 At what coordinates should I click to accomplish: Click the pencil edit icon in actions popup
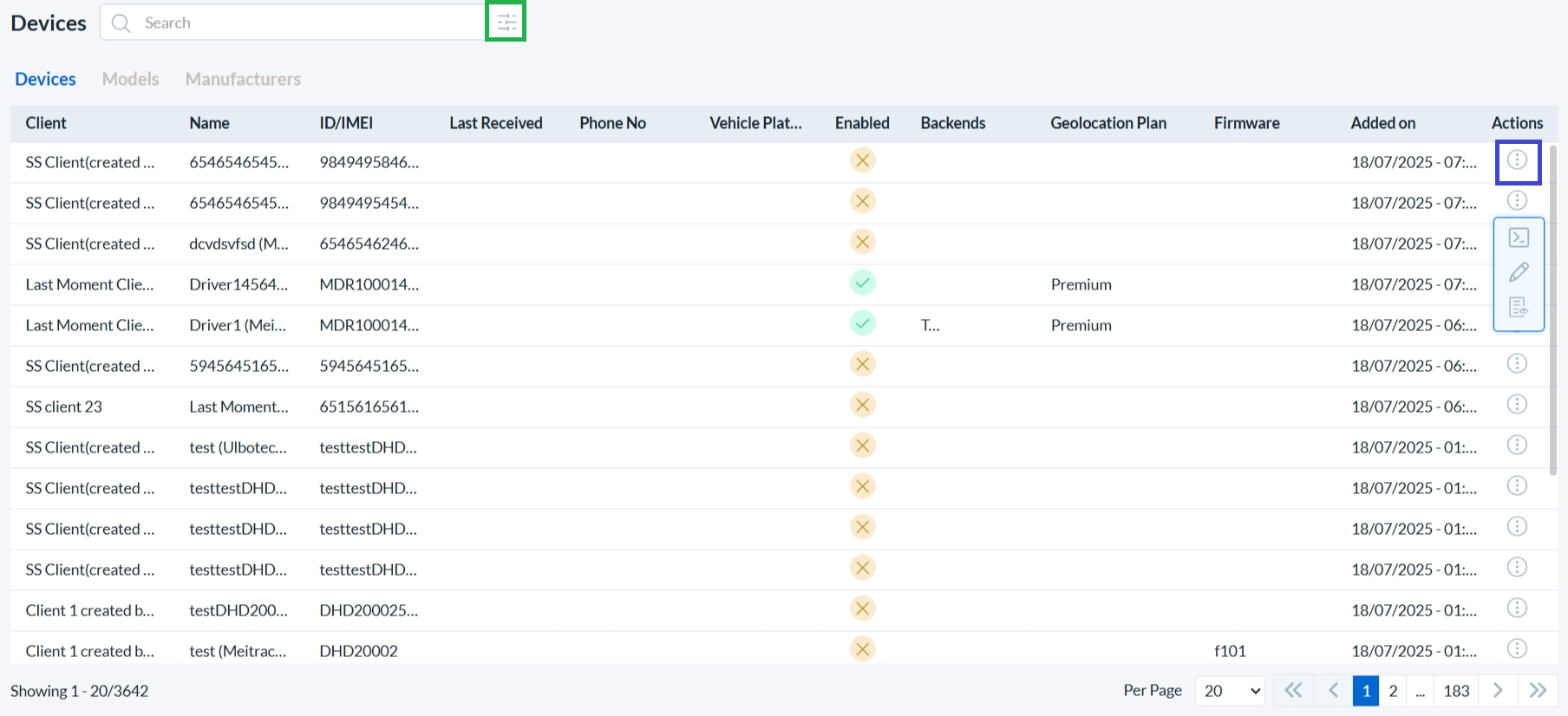pos(1519,272)
